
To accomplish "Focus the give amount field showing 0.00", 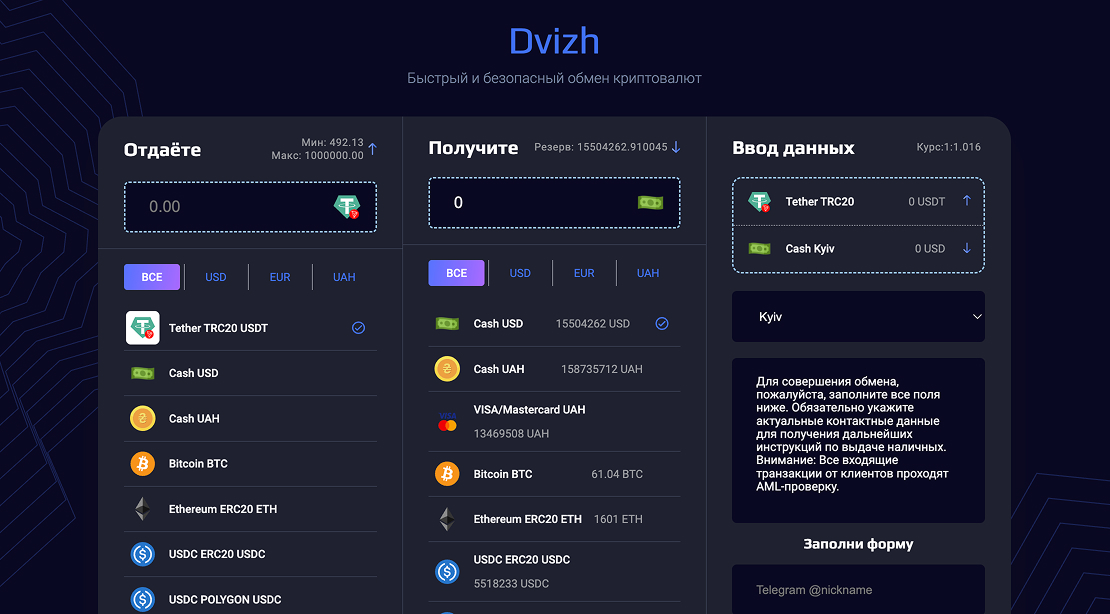I will (250, 207).
